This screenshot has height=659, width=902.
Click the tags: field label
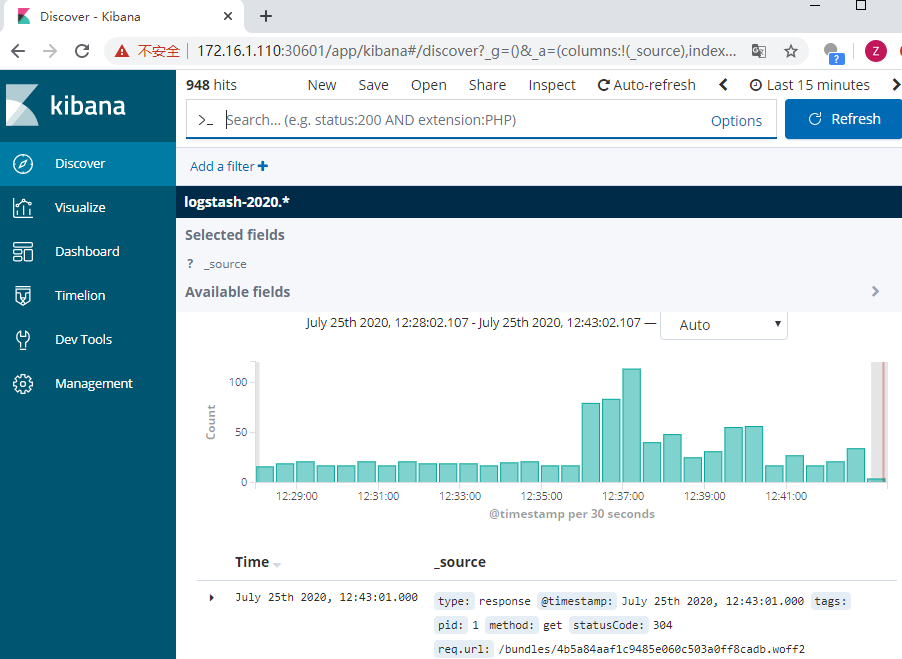[830, 601]
